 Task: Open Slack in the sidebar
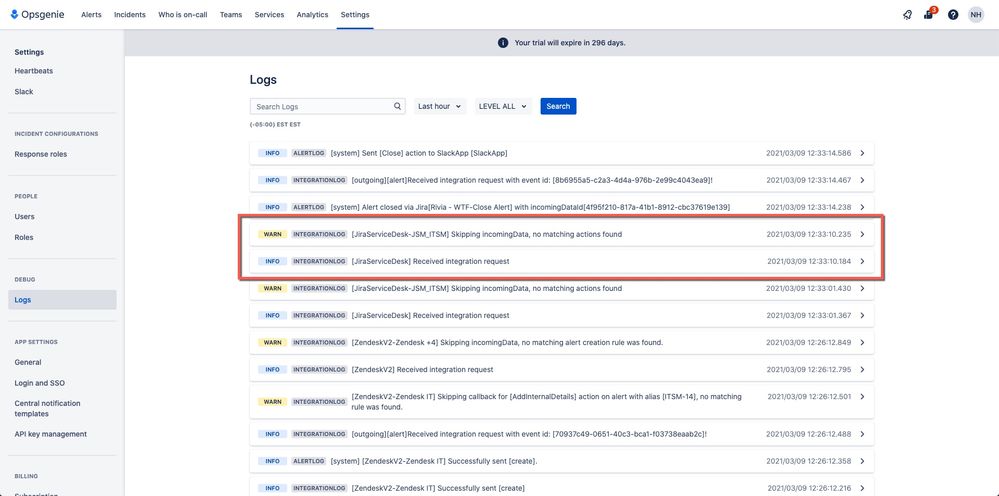(x=24, y=92)
